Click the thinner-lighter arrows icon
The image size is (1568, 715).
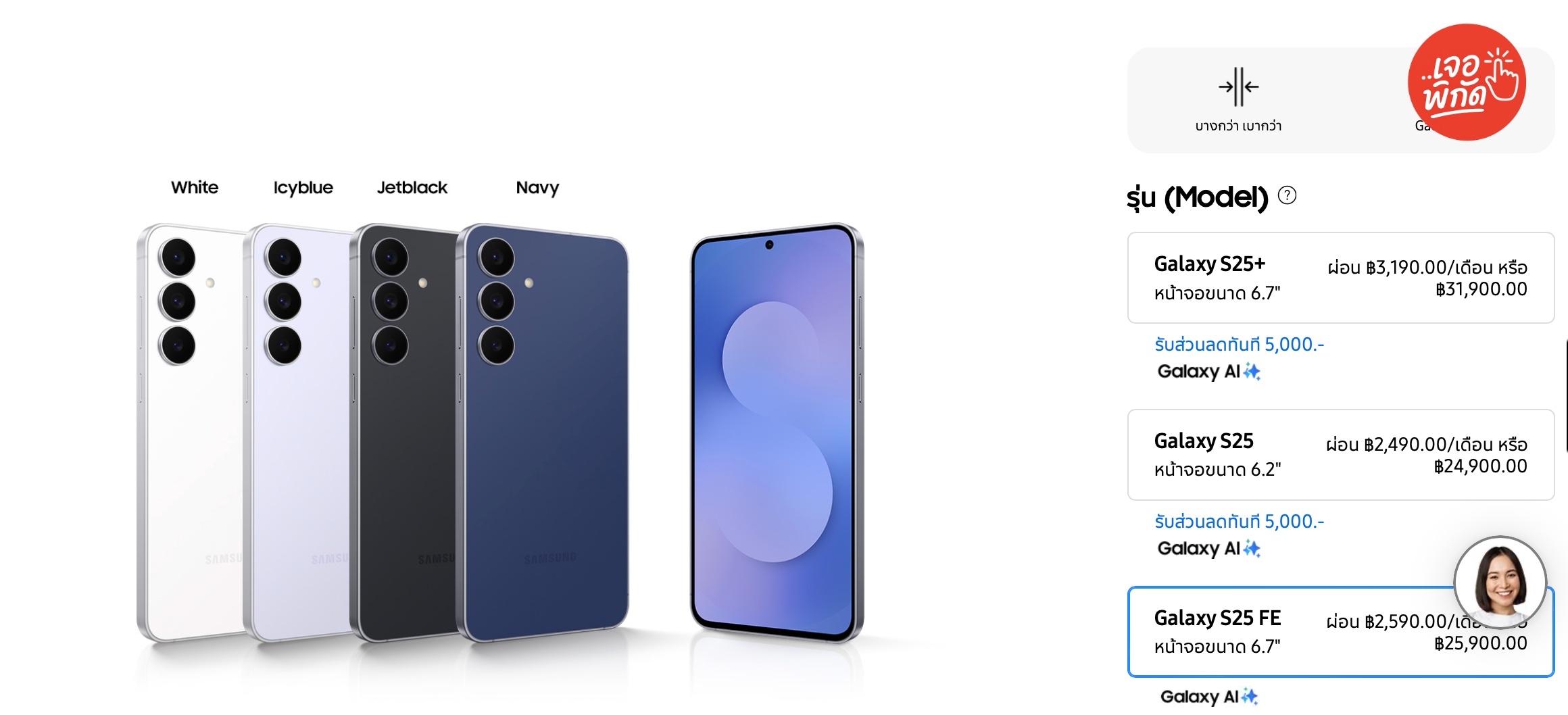click(1238, 87)
